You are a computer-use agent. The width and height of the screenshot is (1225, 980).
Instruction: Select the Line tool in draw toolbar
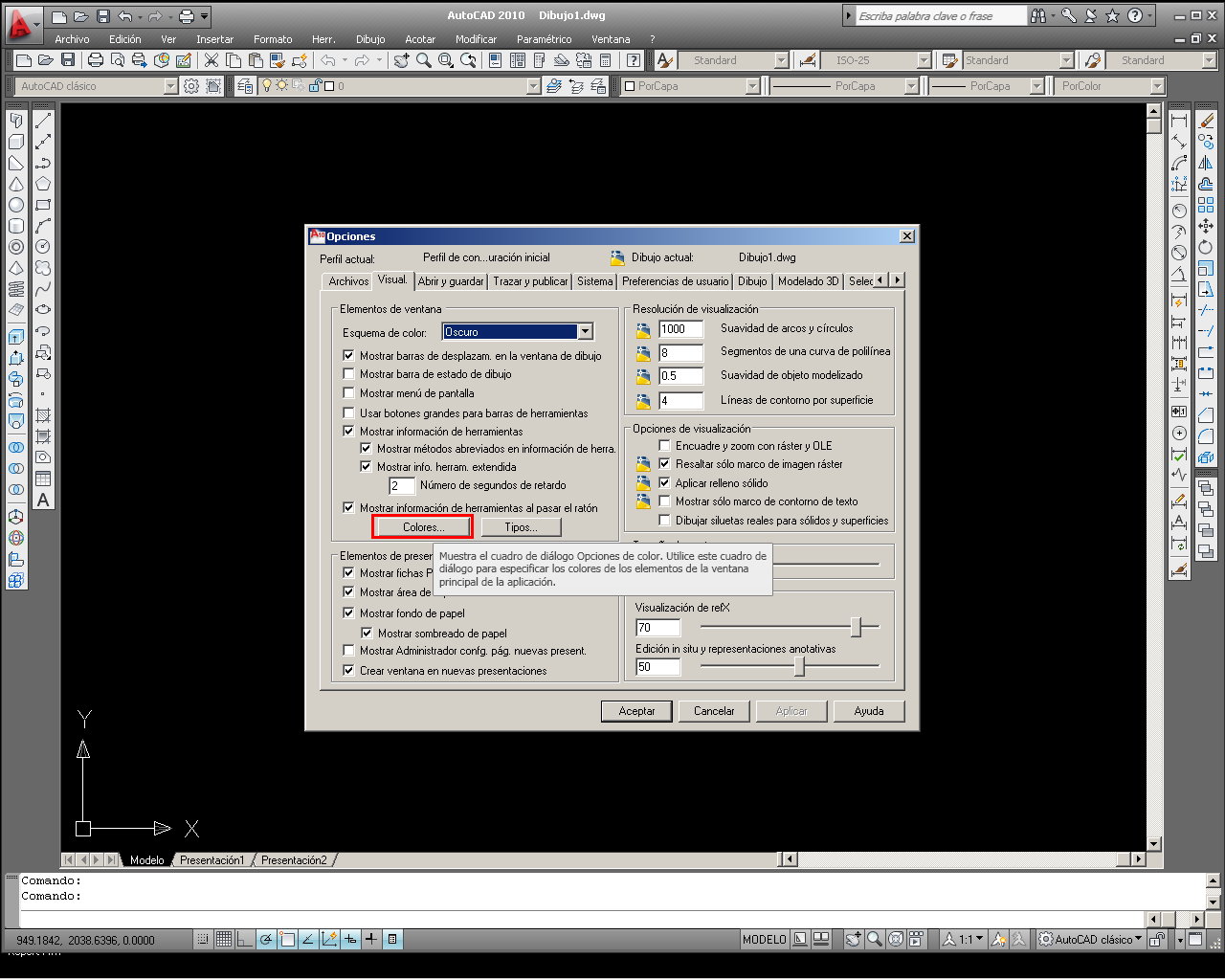pyautogui.click(x=43, y=122)
